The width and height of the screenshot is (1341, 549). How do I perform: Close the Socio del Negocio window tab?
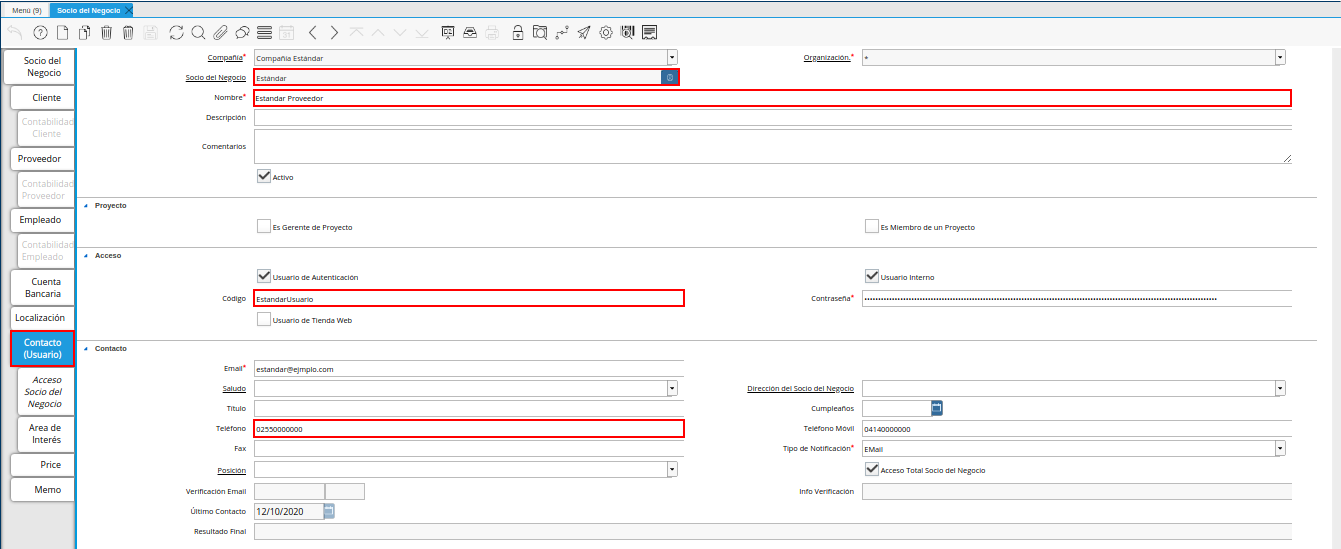click(127, 9)
